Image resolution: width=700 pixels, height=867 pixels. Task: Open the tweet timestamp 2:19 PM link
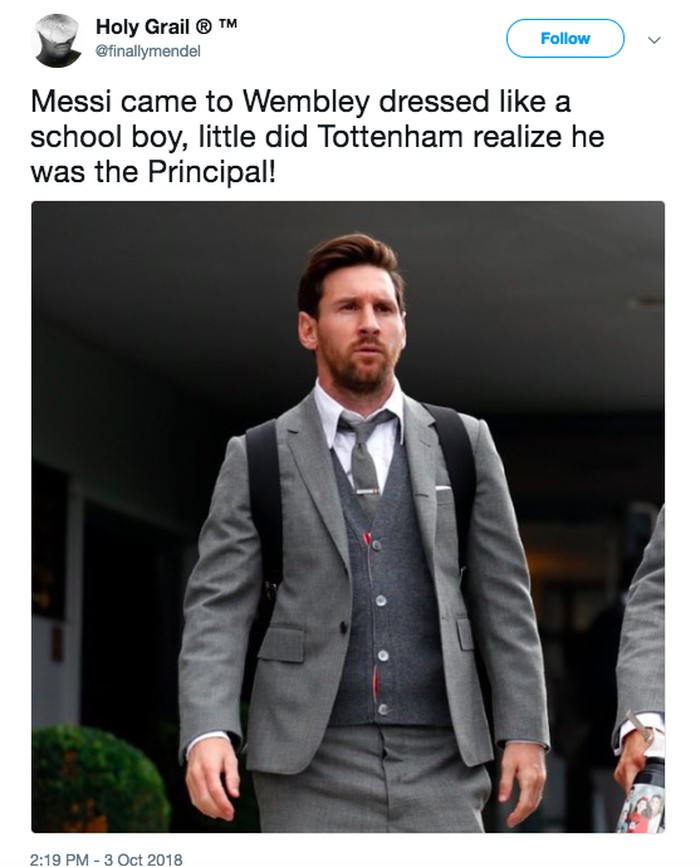click(58, 859)
